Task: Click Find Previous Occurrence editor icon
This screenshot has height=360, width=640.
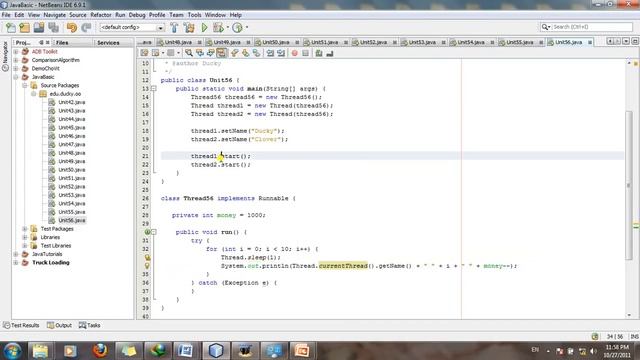Action: point(200,53)
